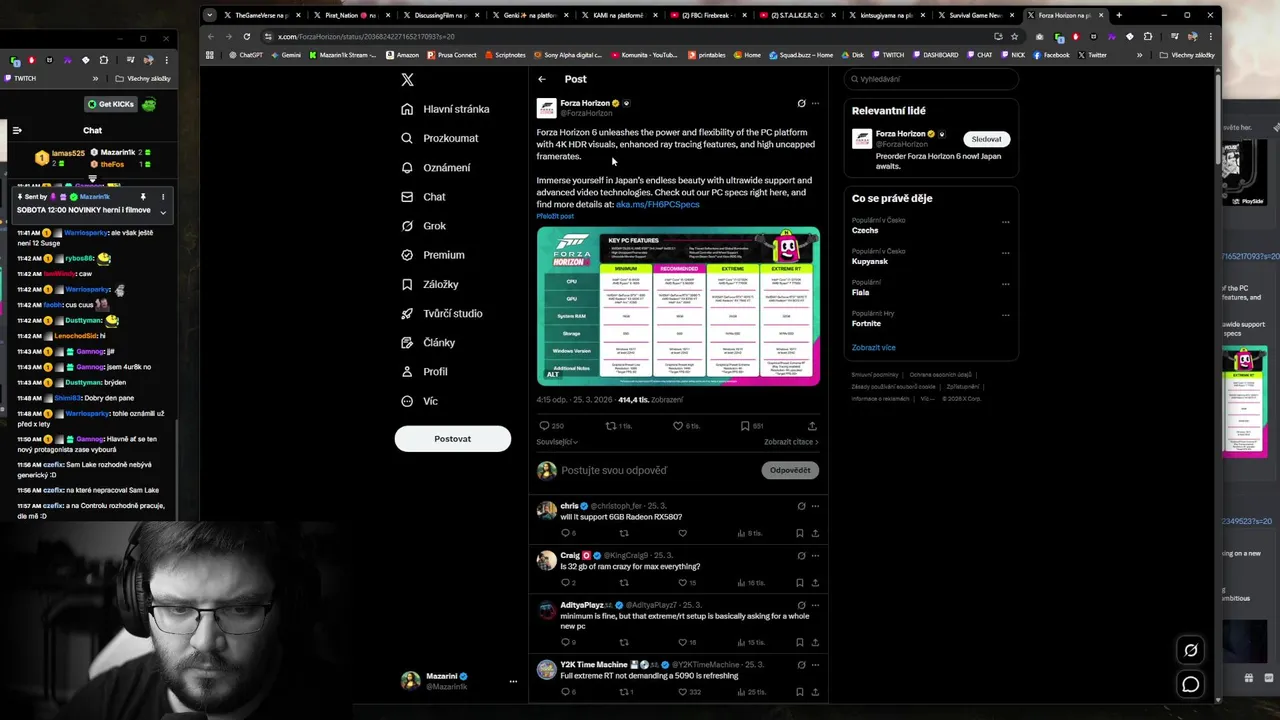
Task: Click Zobrazit více link
Action: point(873,348)
